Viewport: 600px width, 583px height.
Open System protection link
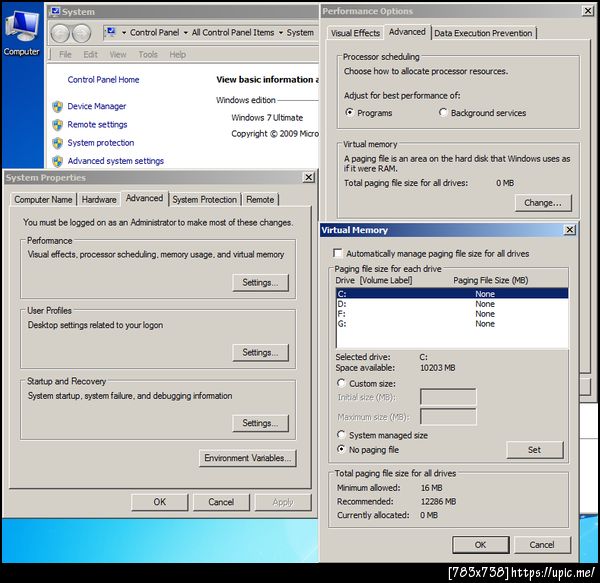(x=101, y=143)
